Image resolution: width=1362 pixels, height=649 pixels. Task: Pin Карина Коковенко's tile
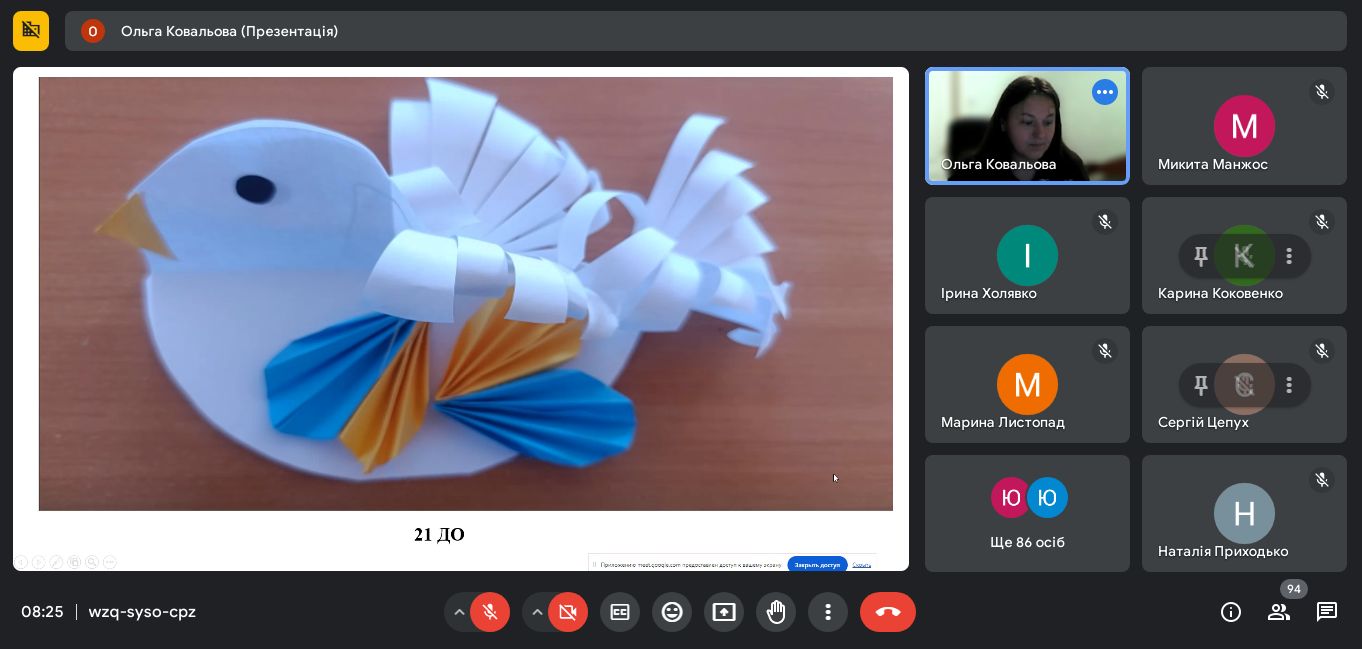(x=1201, y=256)
